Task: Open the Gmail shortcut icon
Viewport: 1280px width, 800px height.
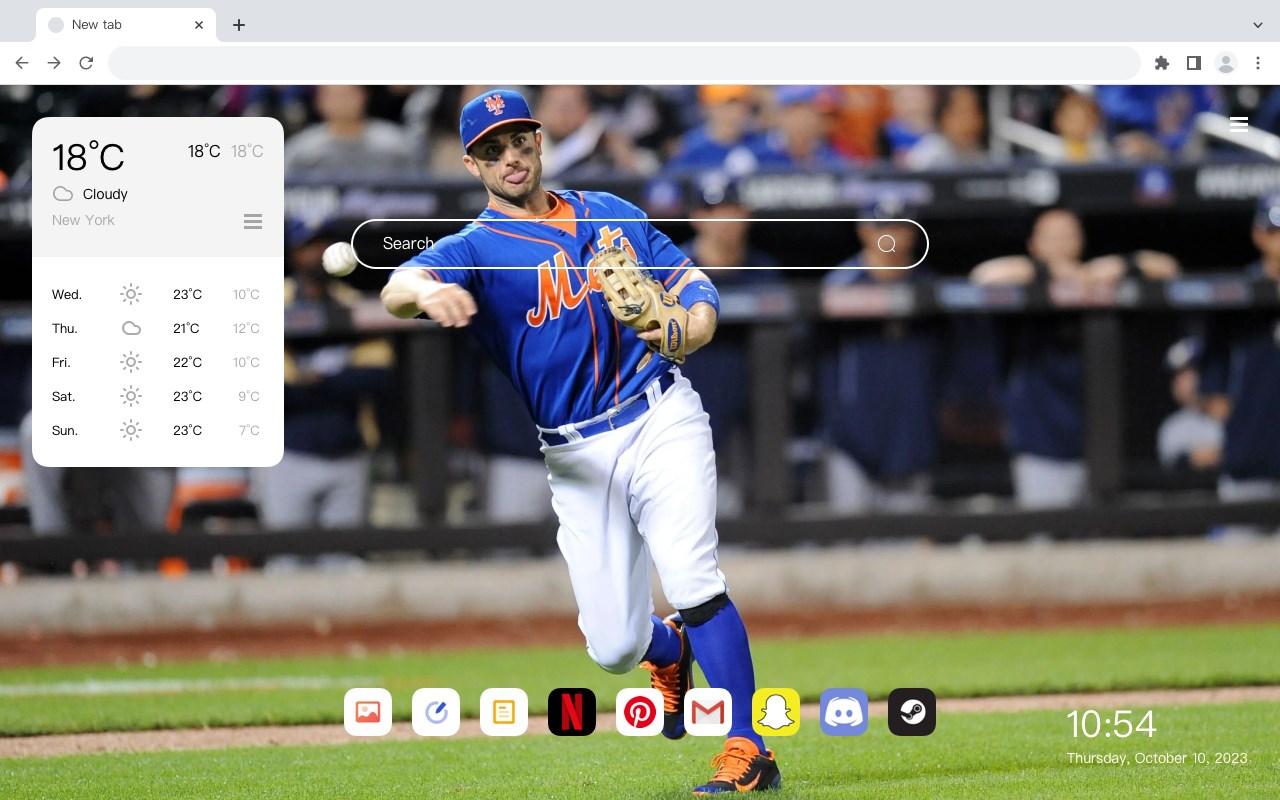Action: point(708,712)
